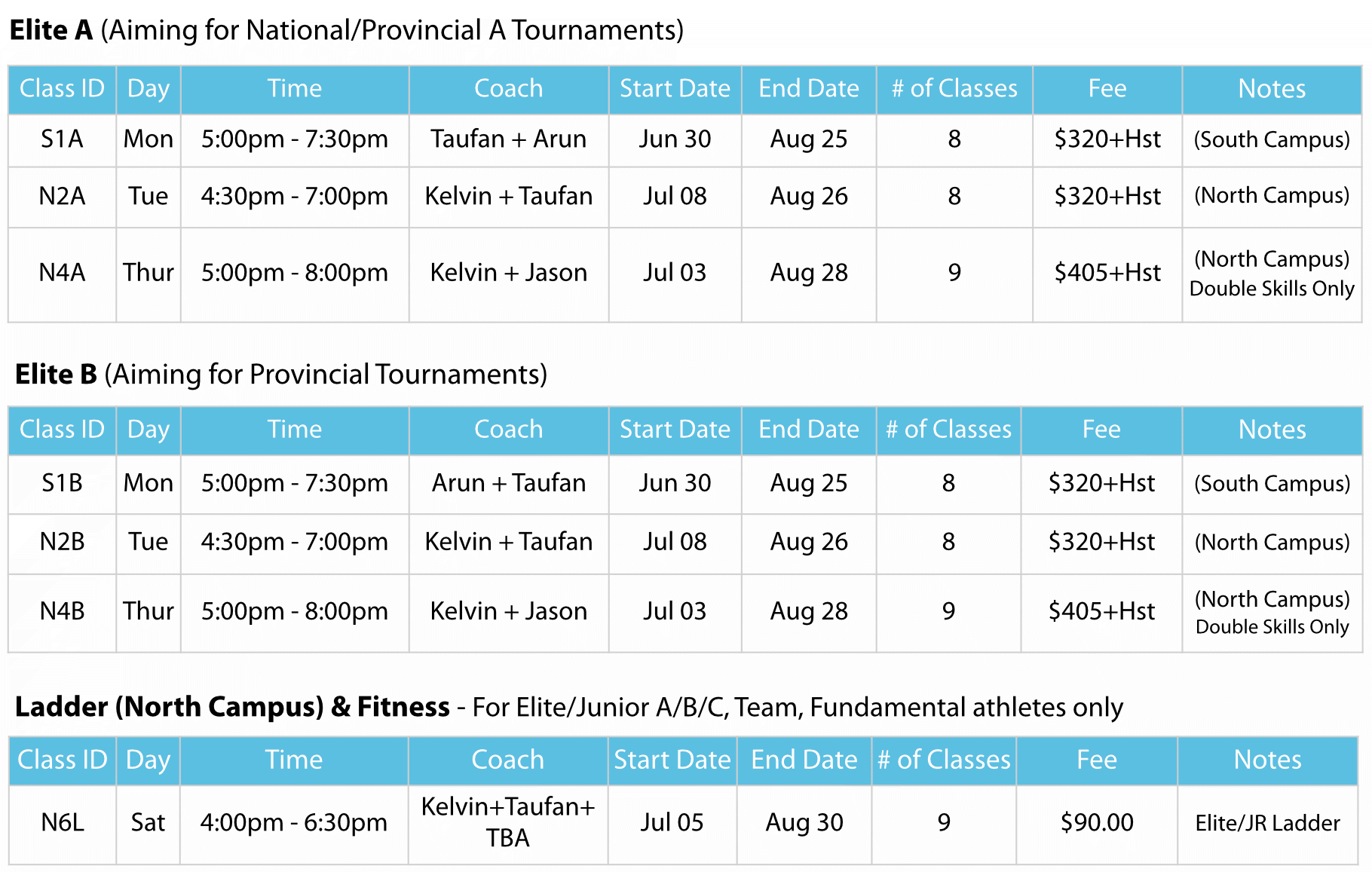Viewport: 1372px width, 872px height.
Task: Select the $90.00 fee cell
Action: pyautogui.click(x=1097, y=823)
